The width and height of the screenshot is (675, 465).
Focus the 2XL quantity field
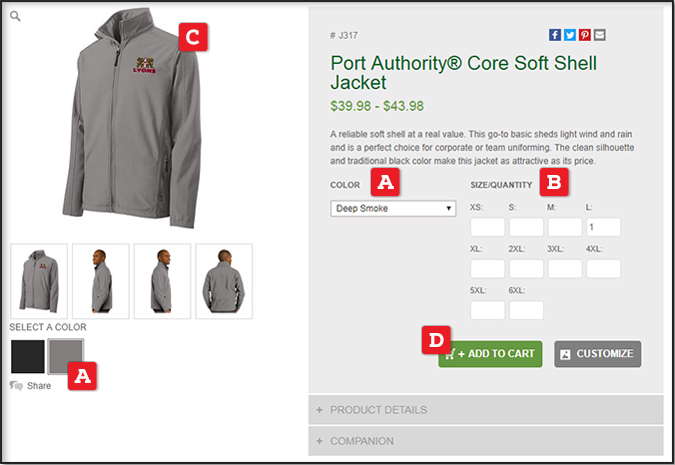526,269
